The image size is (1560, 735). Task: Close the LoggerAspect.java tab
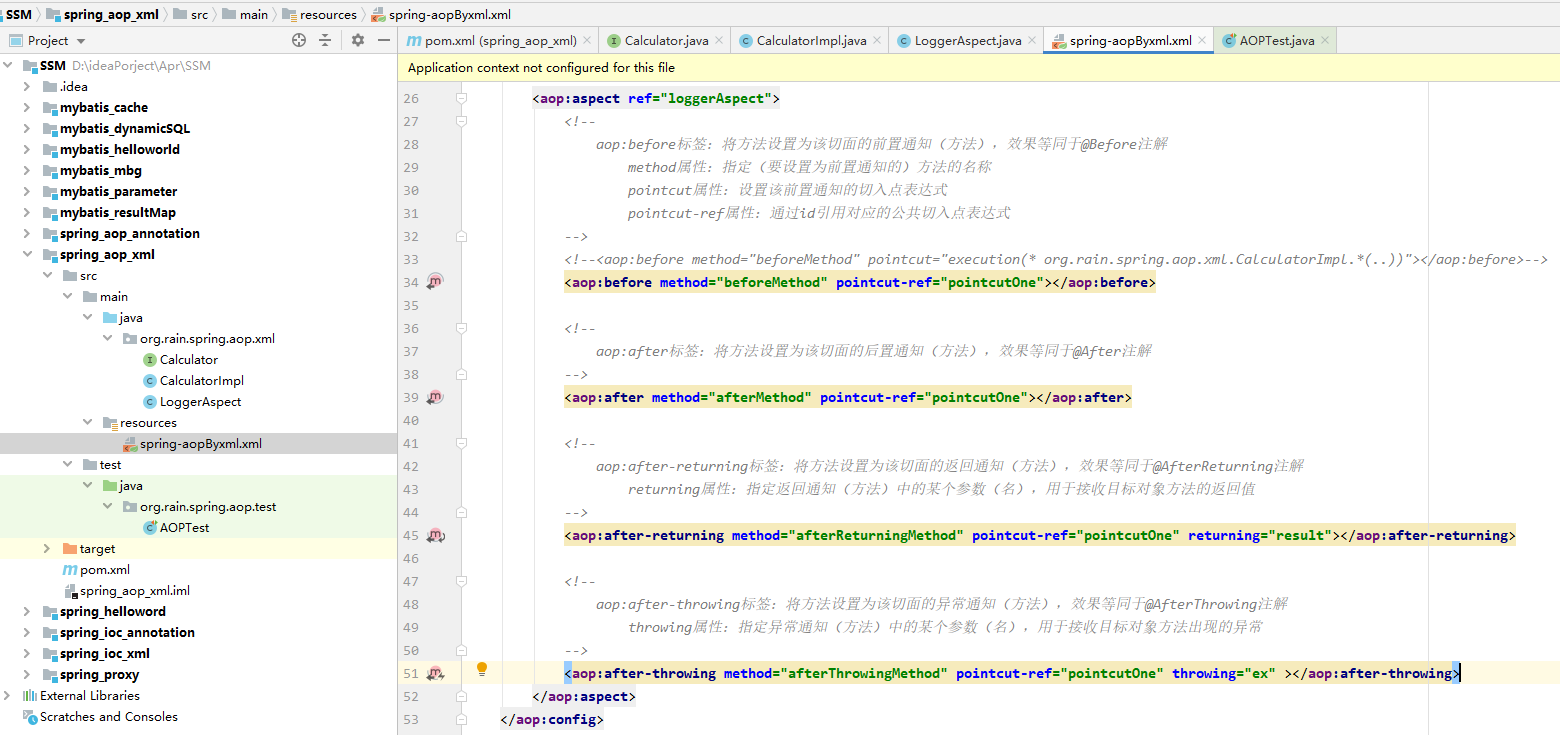point(1032,40)
